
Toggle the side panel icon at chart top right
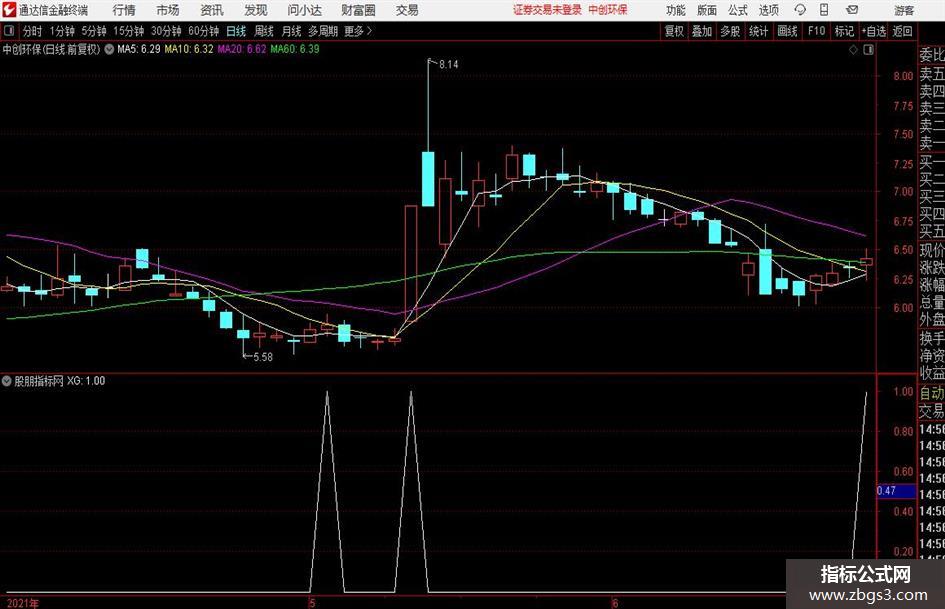pyautogui.click(x=868, y=50)
